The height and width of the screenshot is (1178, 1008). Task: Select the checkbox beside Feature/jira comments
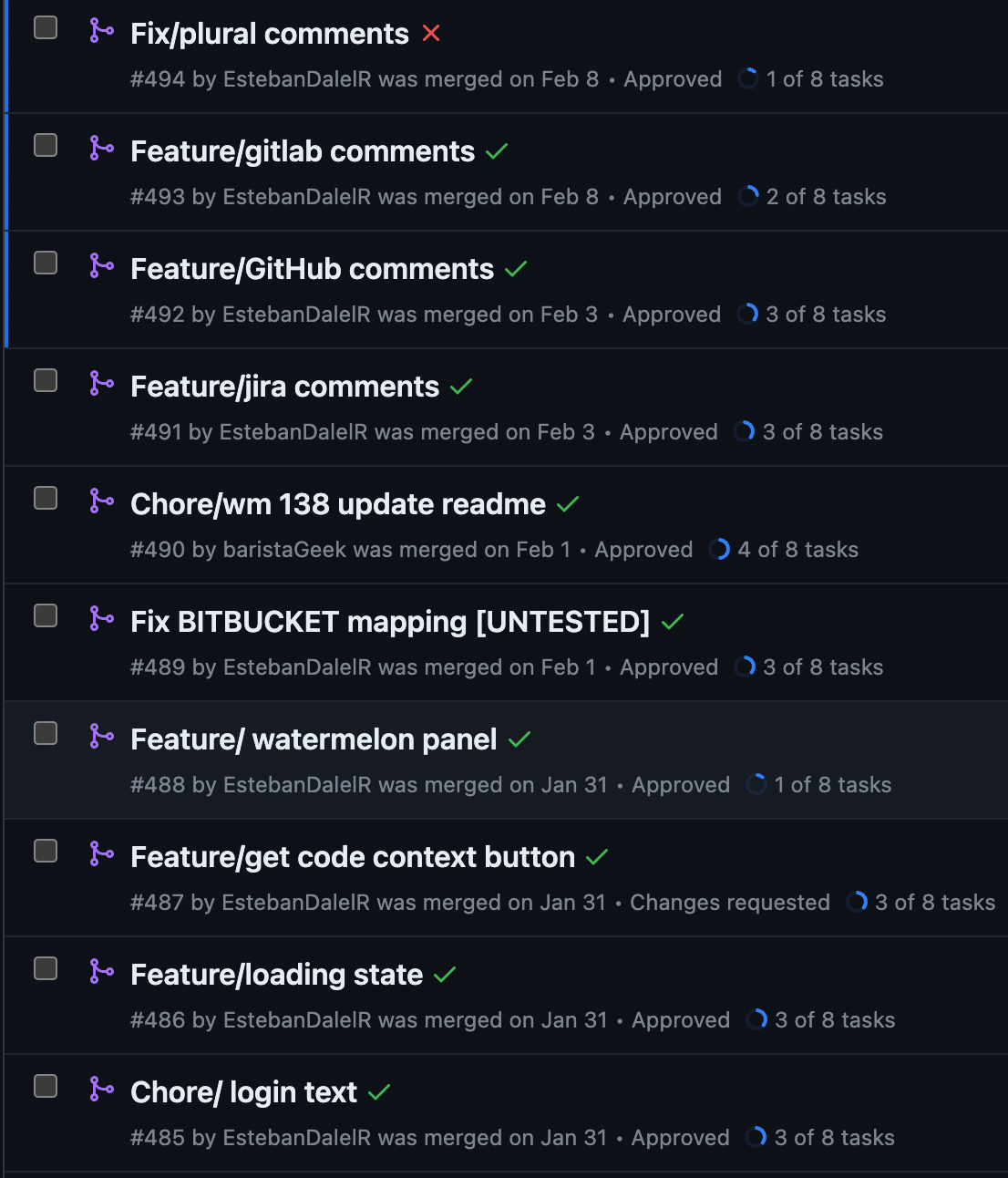click(x=45, y=381)
